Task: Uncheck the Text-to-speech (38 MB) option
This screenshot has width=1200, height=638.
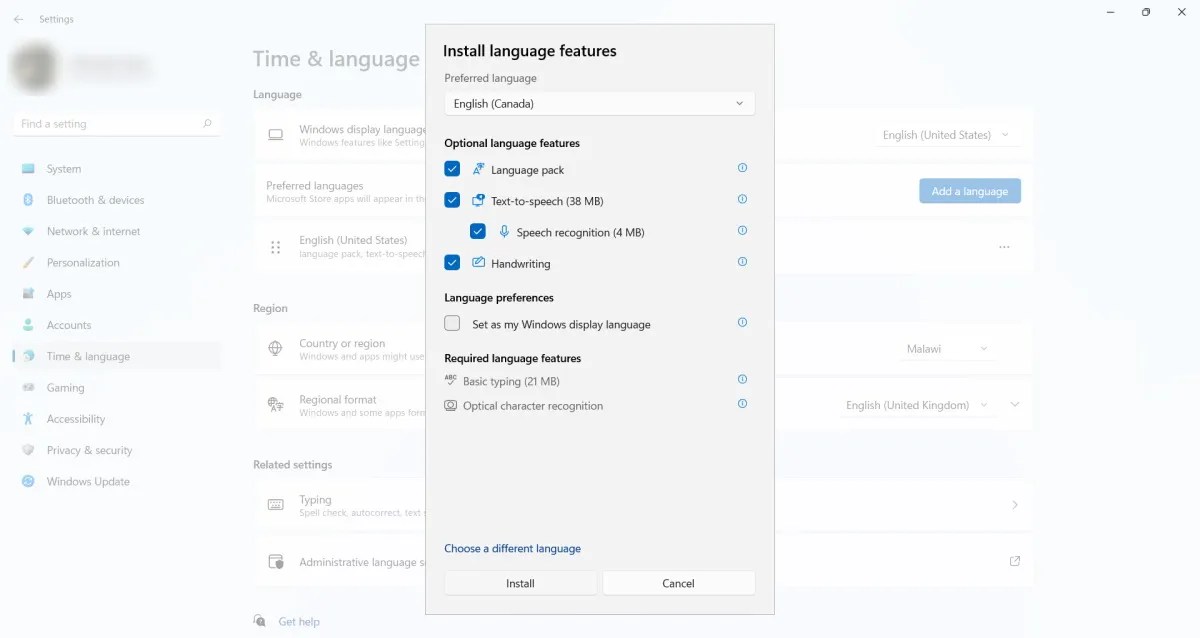Action: click(452, 200)
